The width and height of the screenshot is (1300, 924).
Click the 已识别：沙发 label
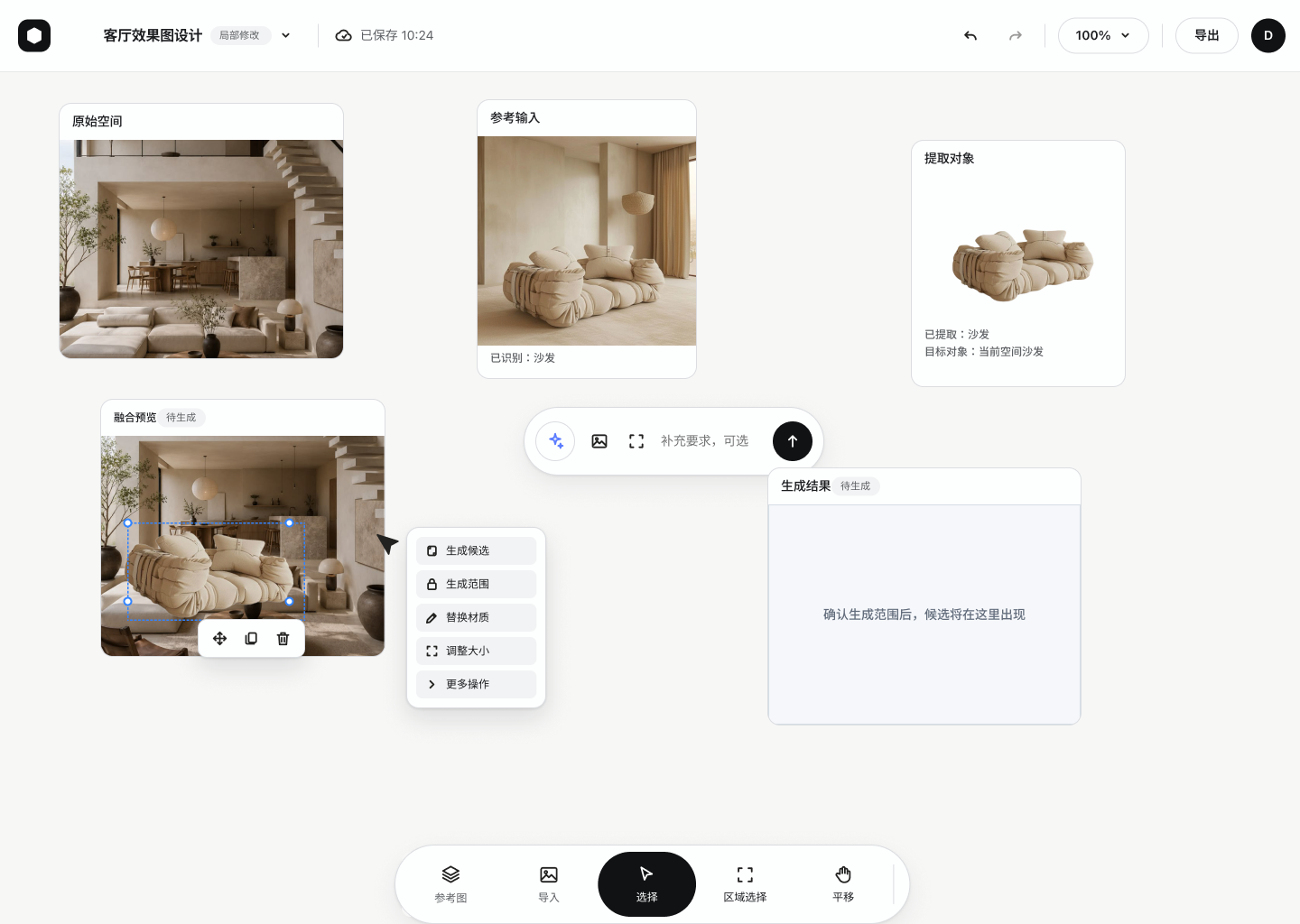point(523,358)
